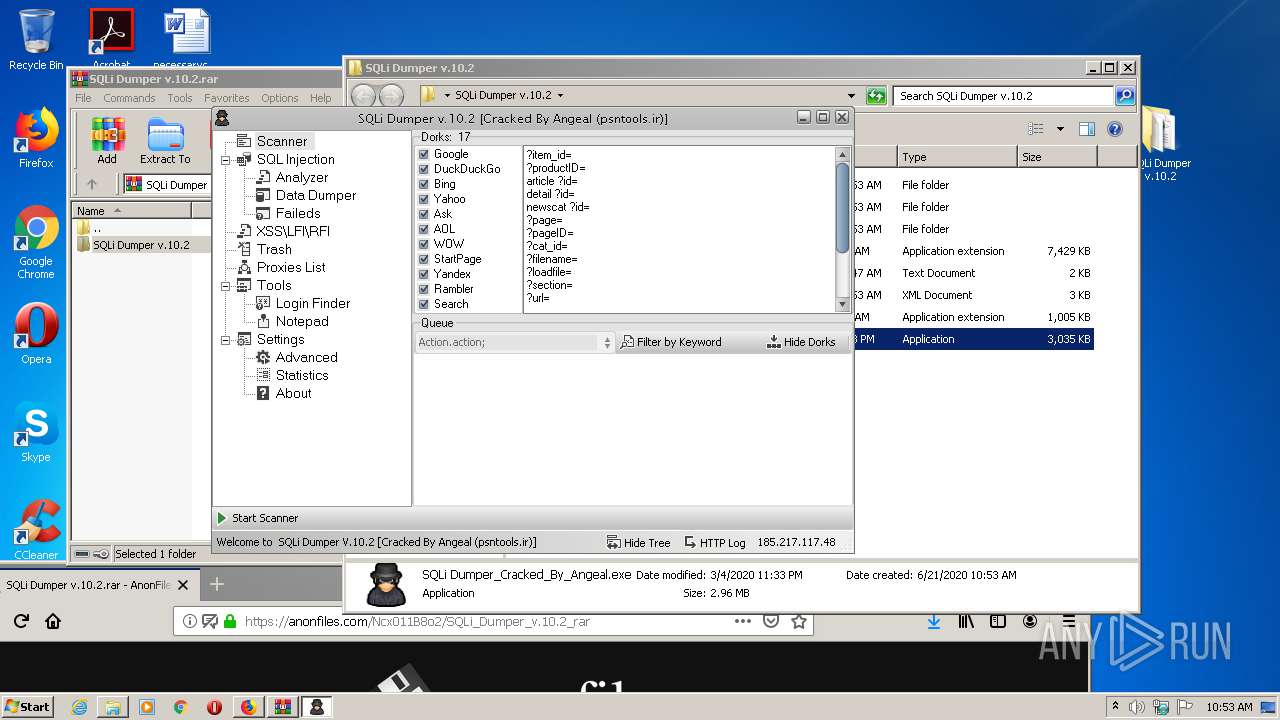Click the Firefox home button
Viewport: 1280px width, 720px height.
point(53,621)
